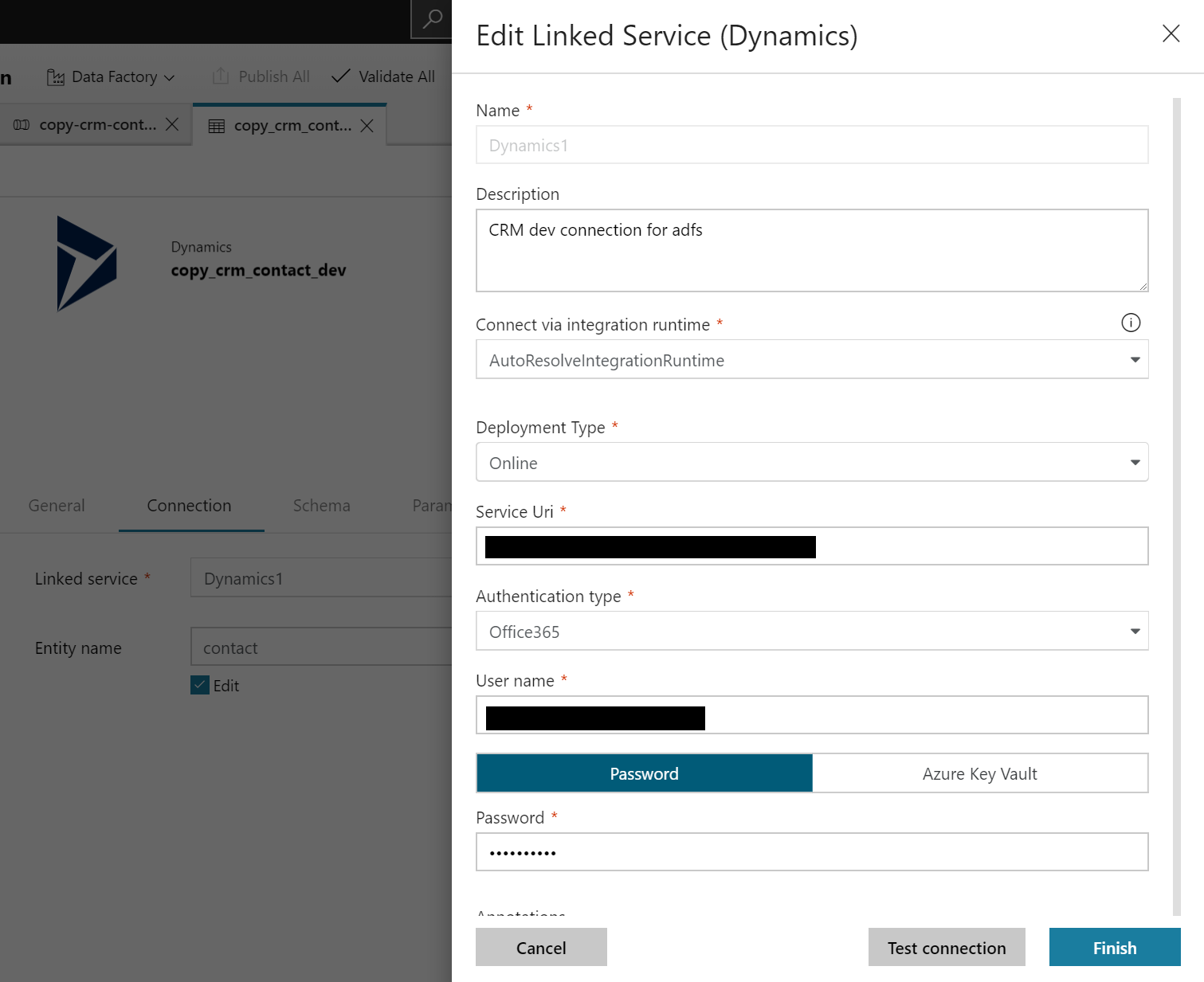Close the copy-crm-cont pipeline tab
1204x982 pixels.
[172, 124]
